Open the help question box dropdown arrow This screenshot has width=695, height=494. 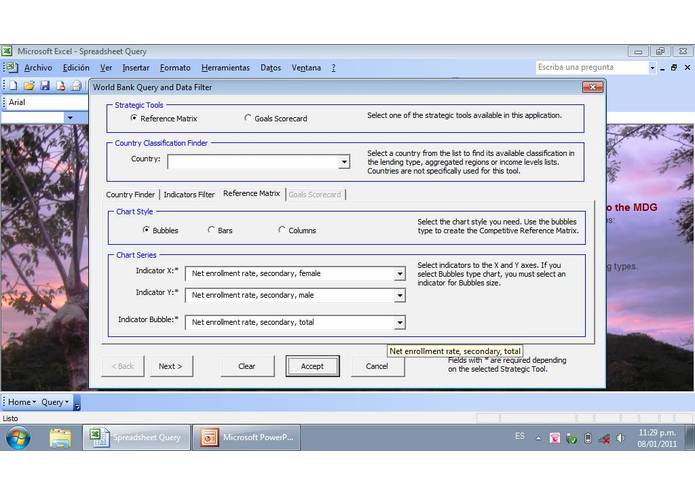coord(652,68)
